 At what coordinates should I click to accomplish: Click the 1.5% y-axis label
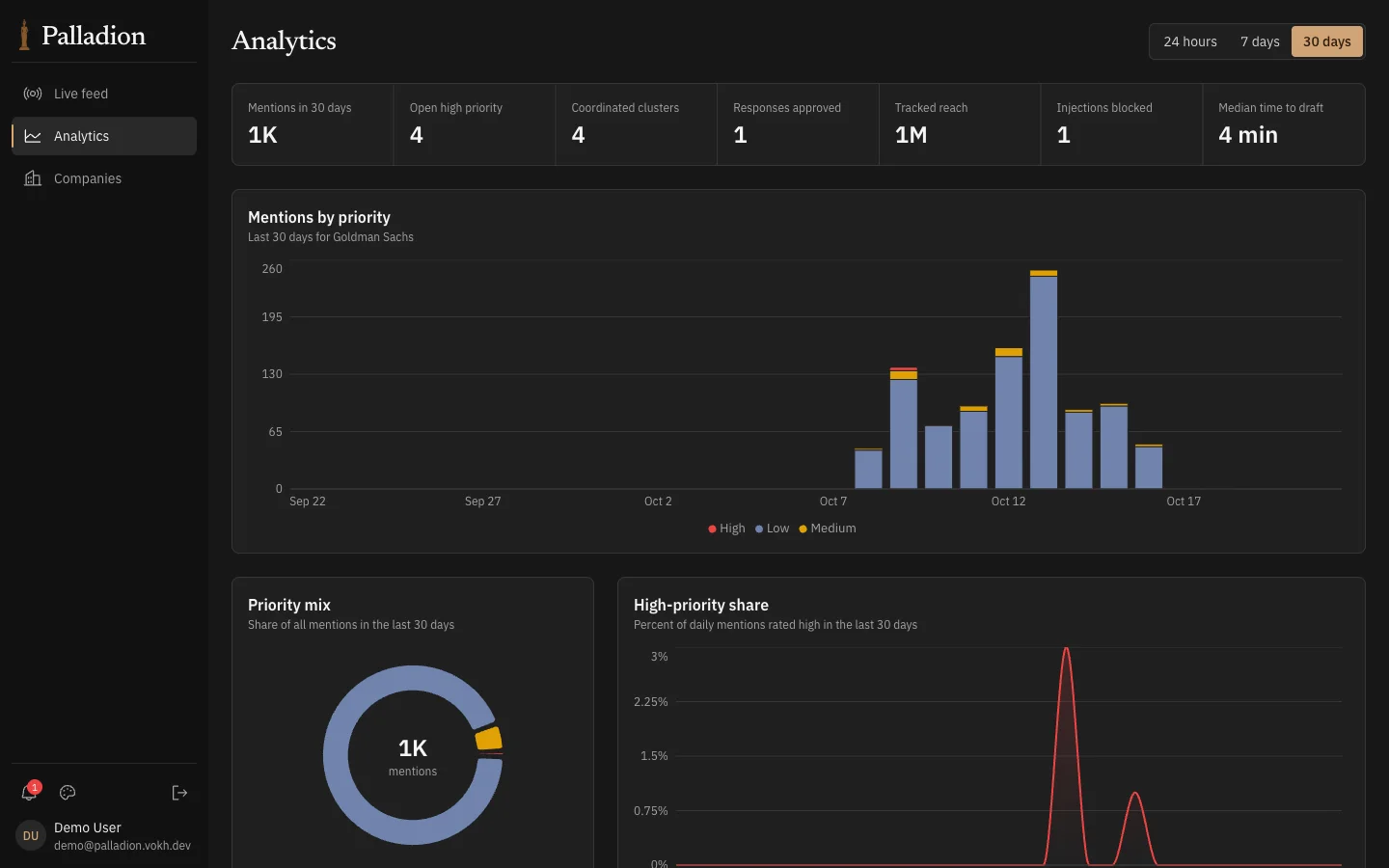click(x=654, y=756)
